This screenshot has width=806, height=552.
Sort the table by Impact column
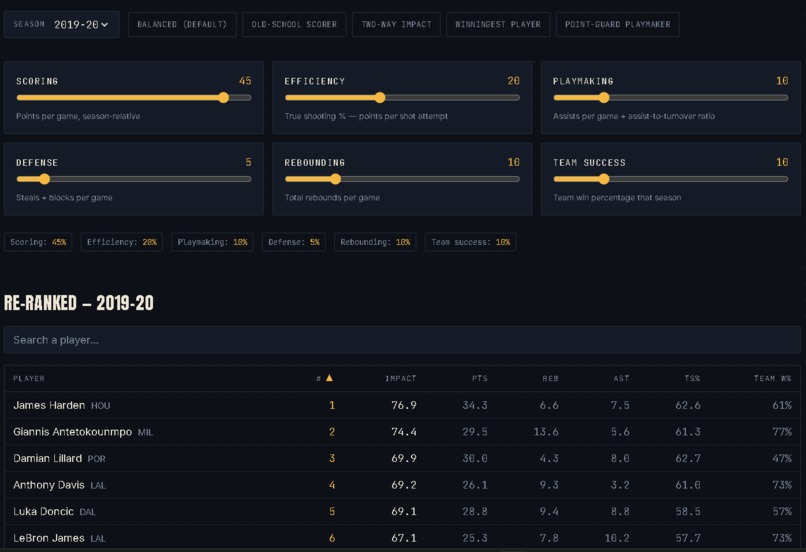coord(400,378)
